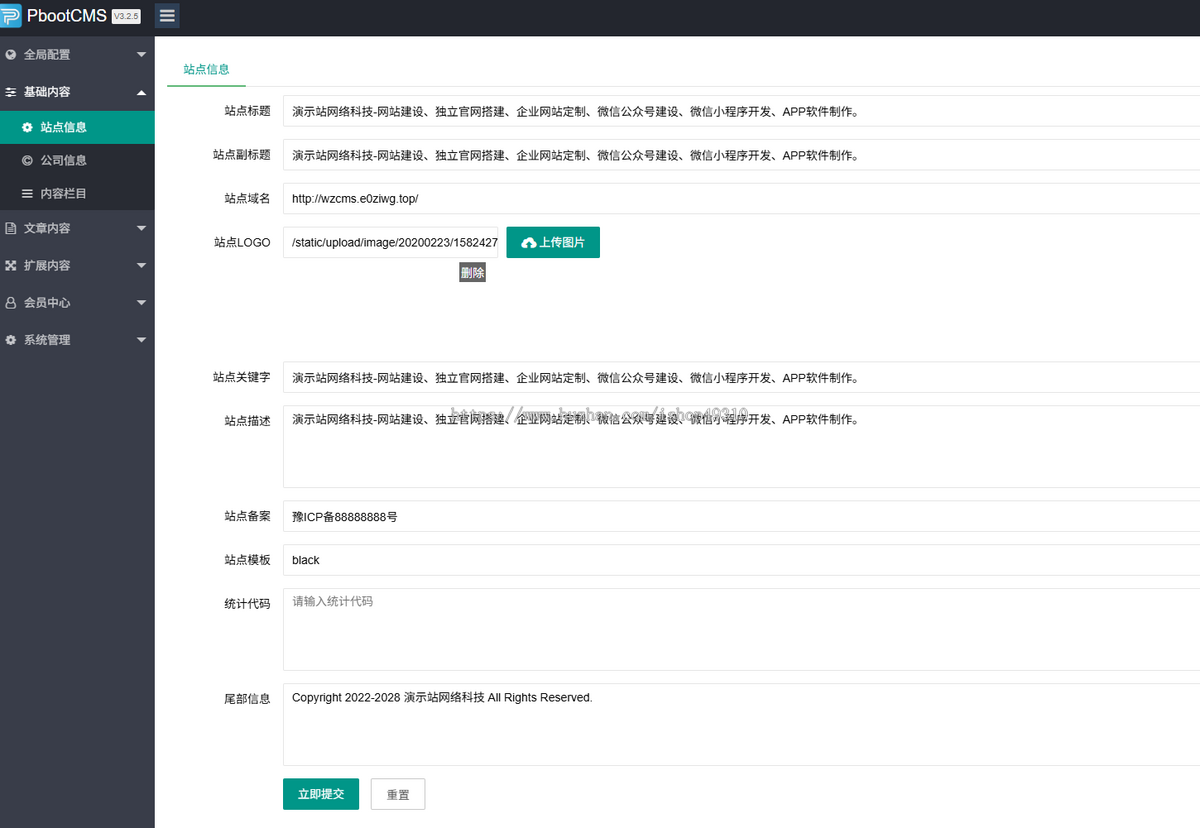Click the 上传图片 button
The width and height of the screenshot is (1200, 828).
(x=553, y=243)
